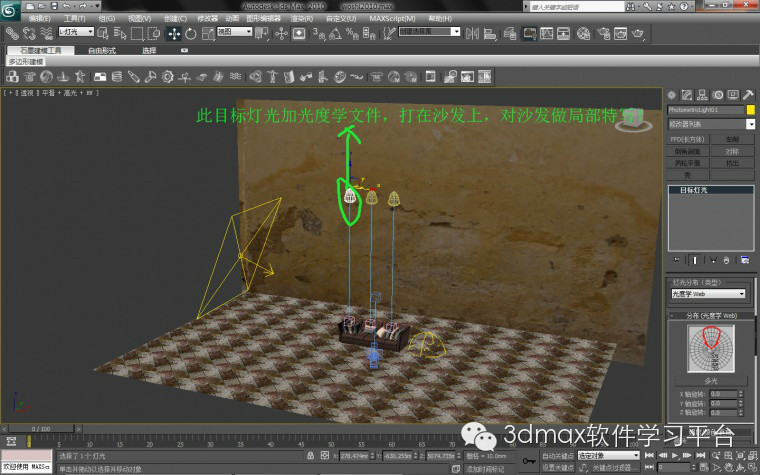Open the 视图 reference coordinate dropdown
Screen dimensions: 760x475
tap(235, 32)
